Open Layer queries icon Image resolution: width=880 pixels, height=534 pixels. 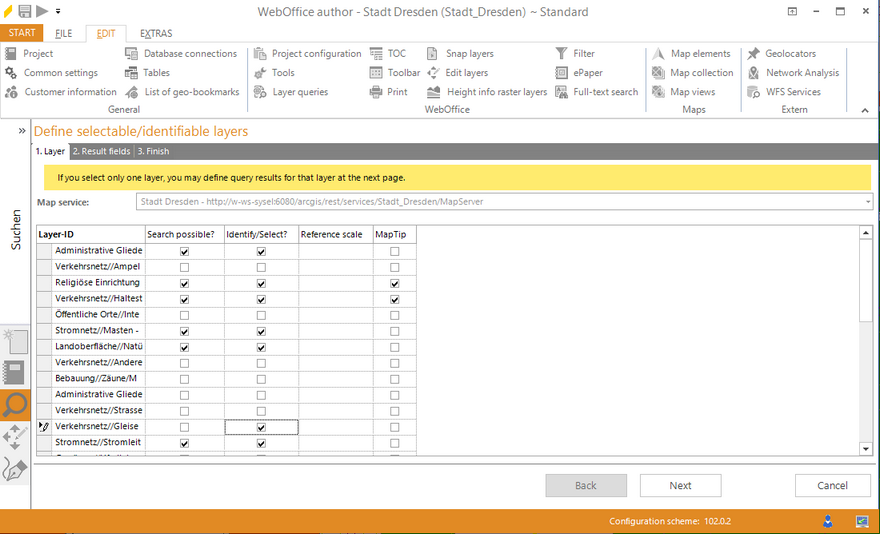[260, 92]
